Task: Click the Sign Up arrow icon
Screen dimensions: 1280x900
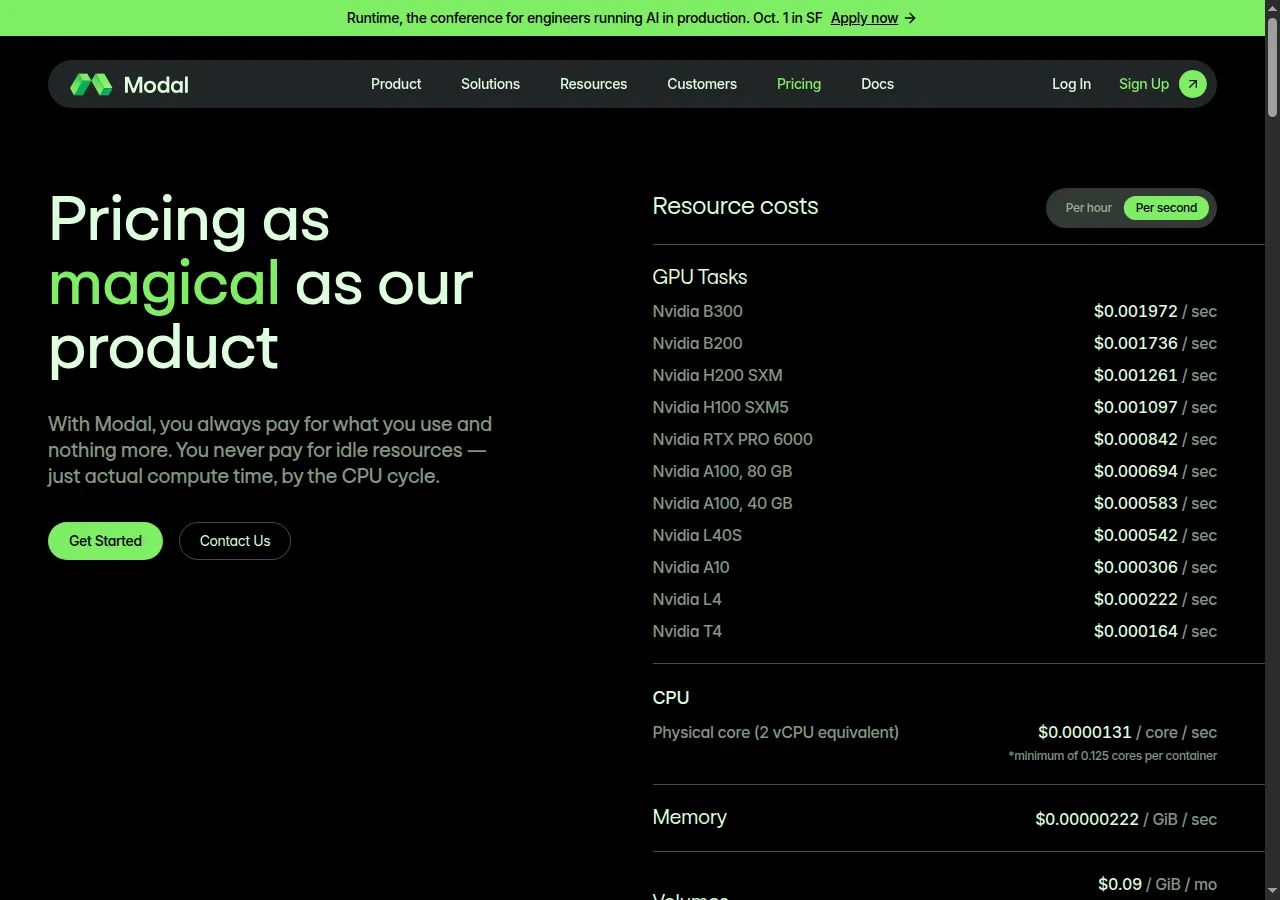Action: (1192, 84)
